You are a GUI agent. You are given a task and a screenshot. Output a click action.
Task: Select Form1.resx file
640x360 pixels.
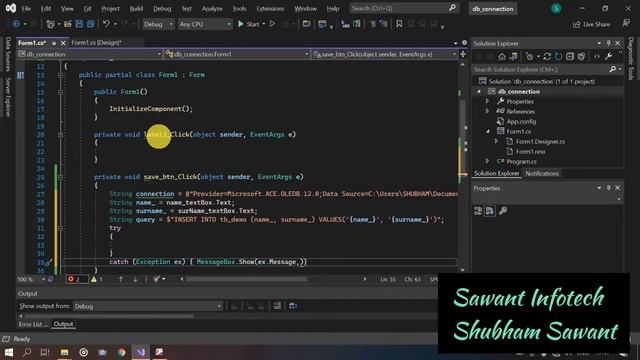click(530, 151)
